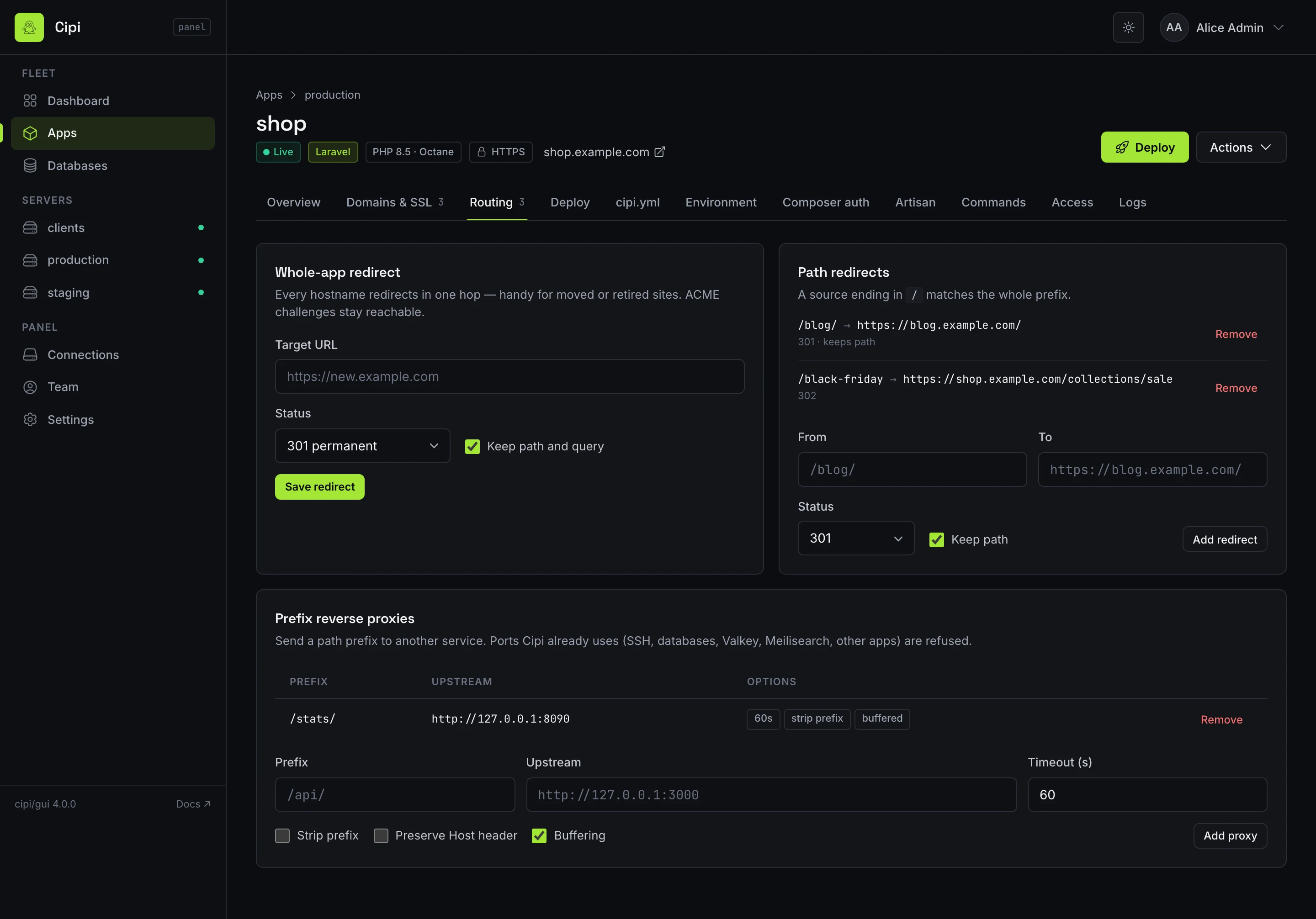Expand the Actions dropdown menu

tap(1241, 147)
